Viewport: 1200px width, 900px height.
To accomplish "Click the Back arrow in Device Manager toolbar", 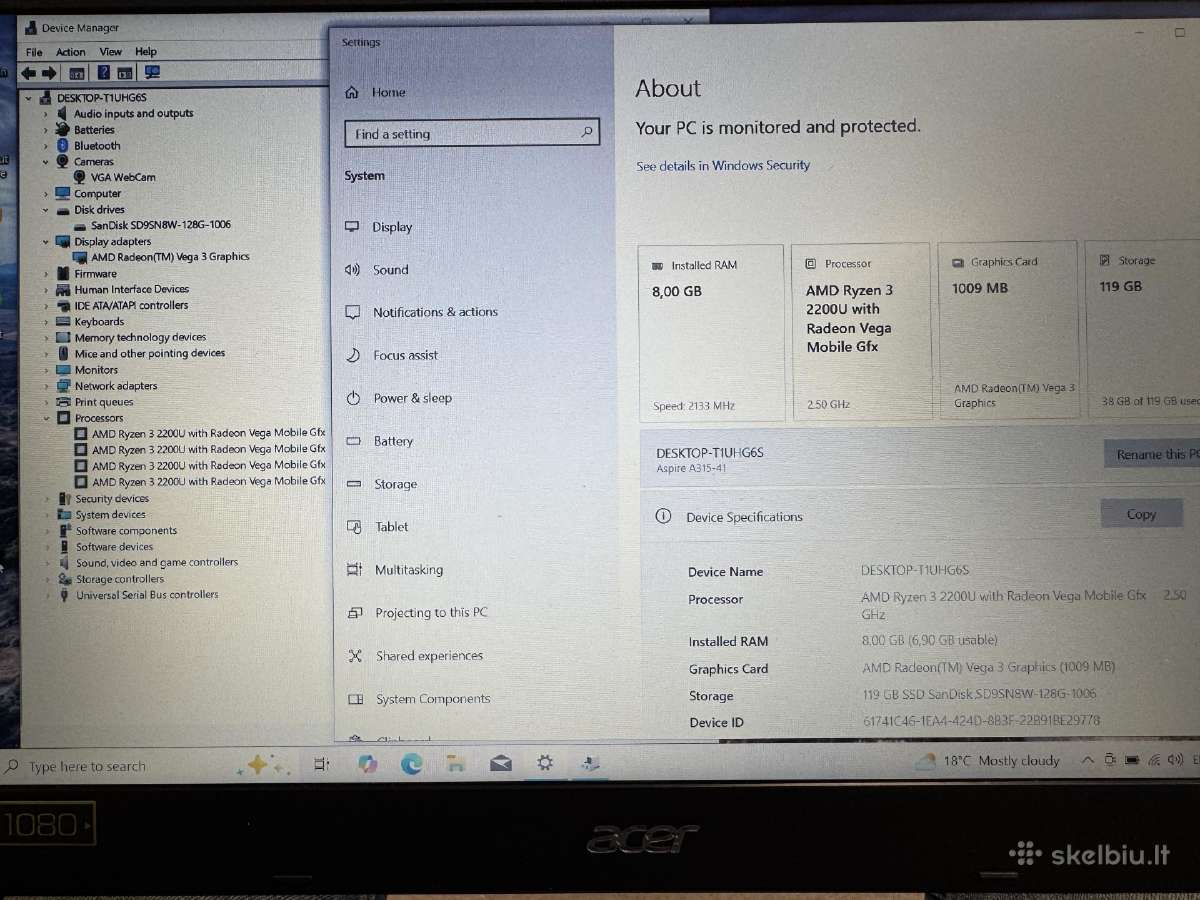I will coord(28,73).
